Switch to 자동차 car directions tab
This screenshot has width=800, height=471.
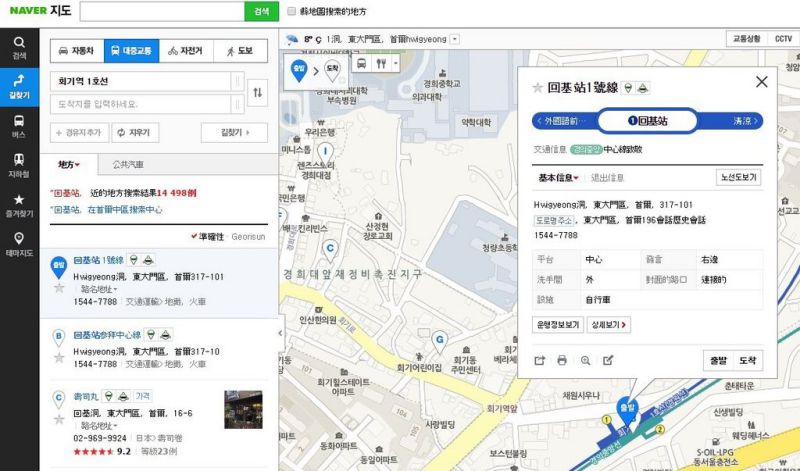tap(77, 51)
